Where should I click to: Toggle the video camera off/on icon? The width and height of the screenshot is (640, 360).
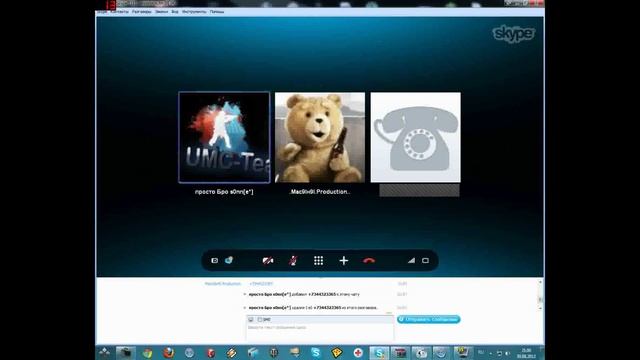268,260
